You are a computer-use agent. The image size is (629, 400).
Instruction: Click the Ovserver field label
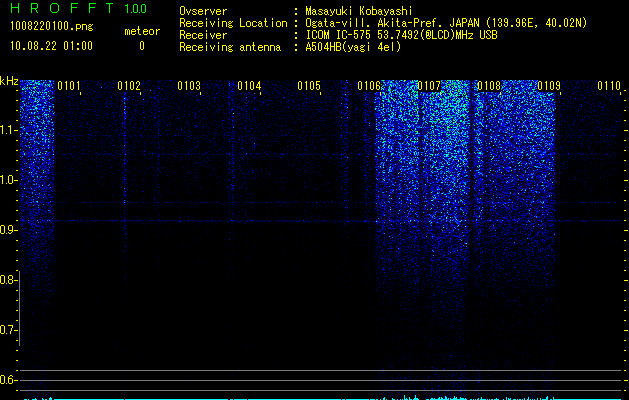pyautogui.click(x=203, y=11)
